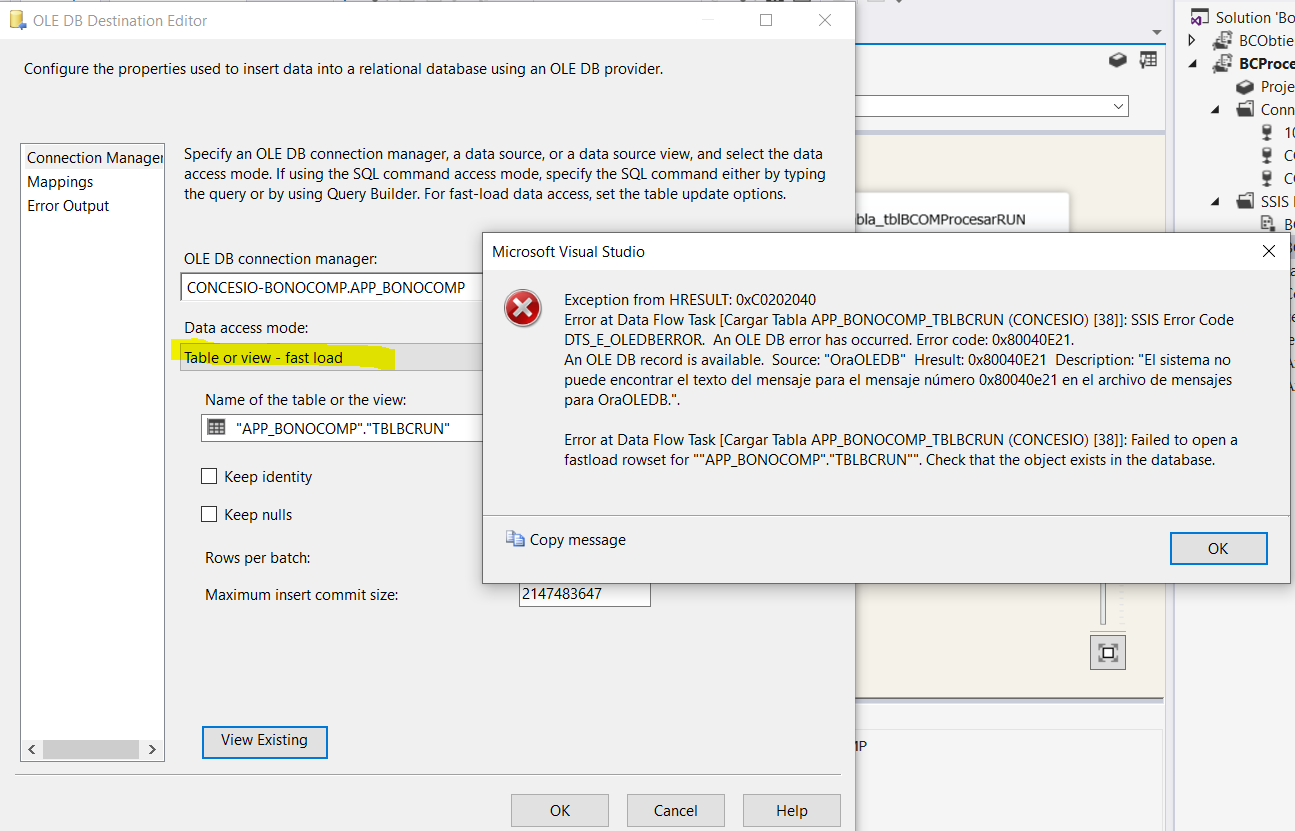Click Help in OLE DB Destination Editor
The image size is (1295, 831).
click(791, 811)
